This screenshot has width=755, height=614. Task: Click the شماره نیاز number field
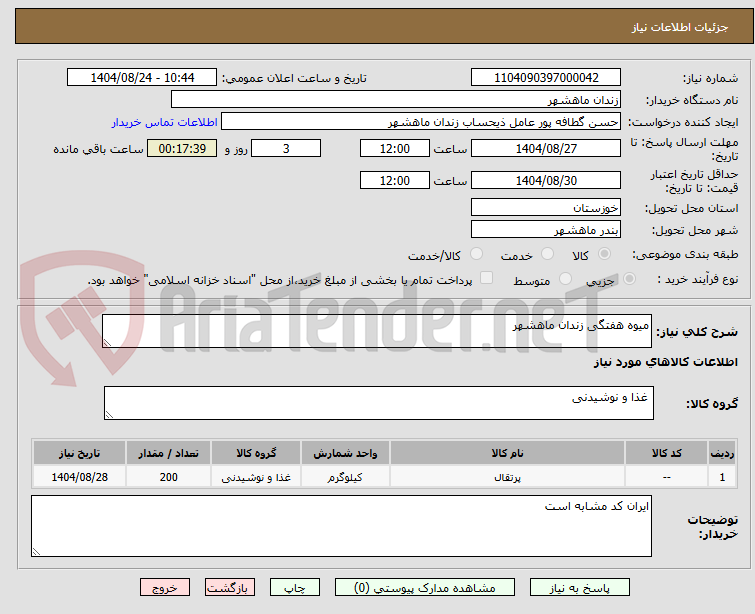tap(546, 77)
